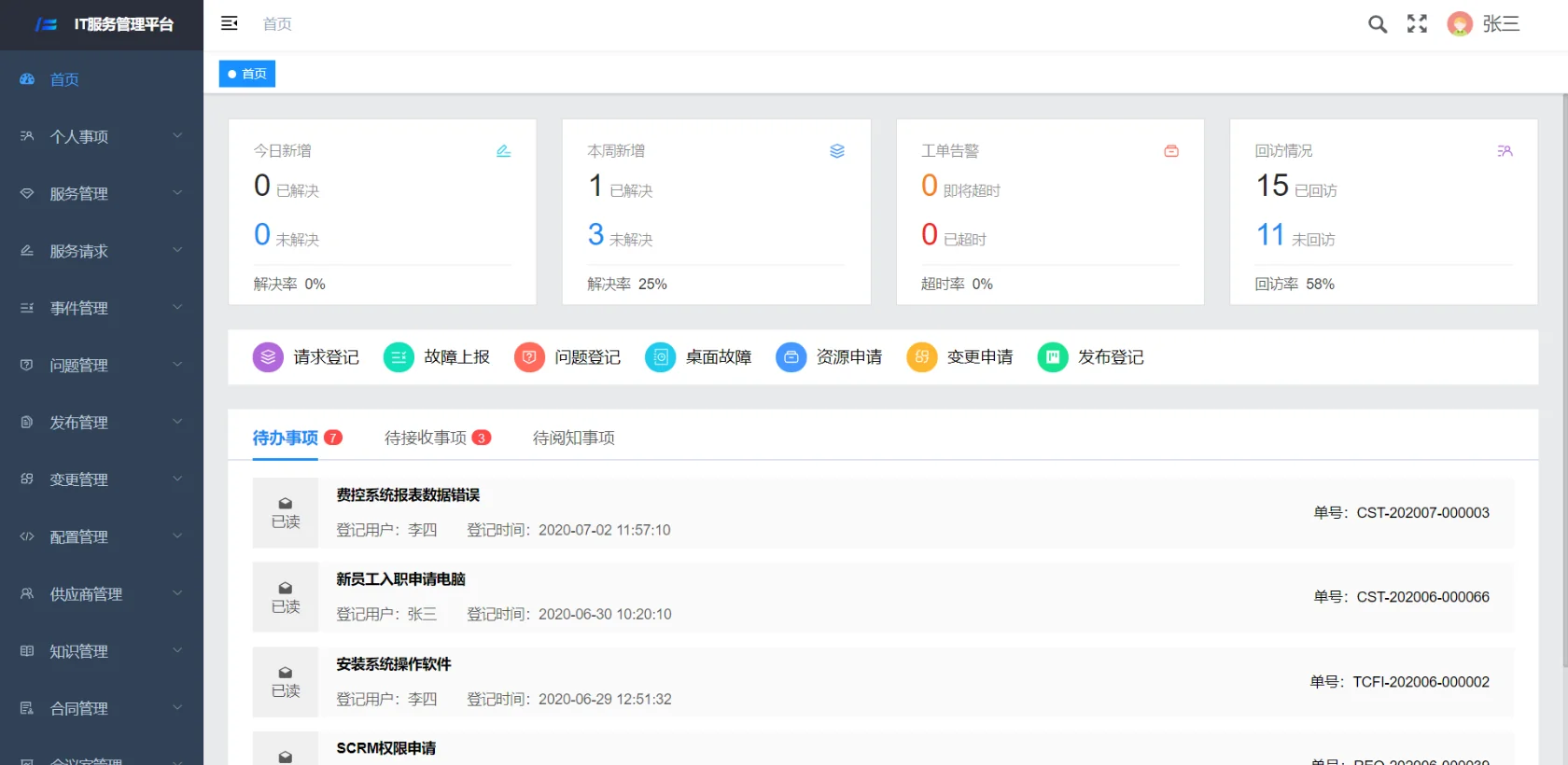This screenshot has height=765, width=1568.
Task: Expand the 发布管理 sidebar menu
Action: tap(102, 423)
